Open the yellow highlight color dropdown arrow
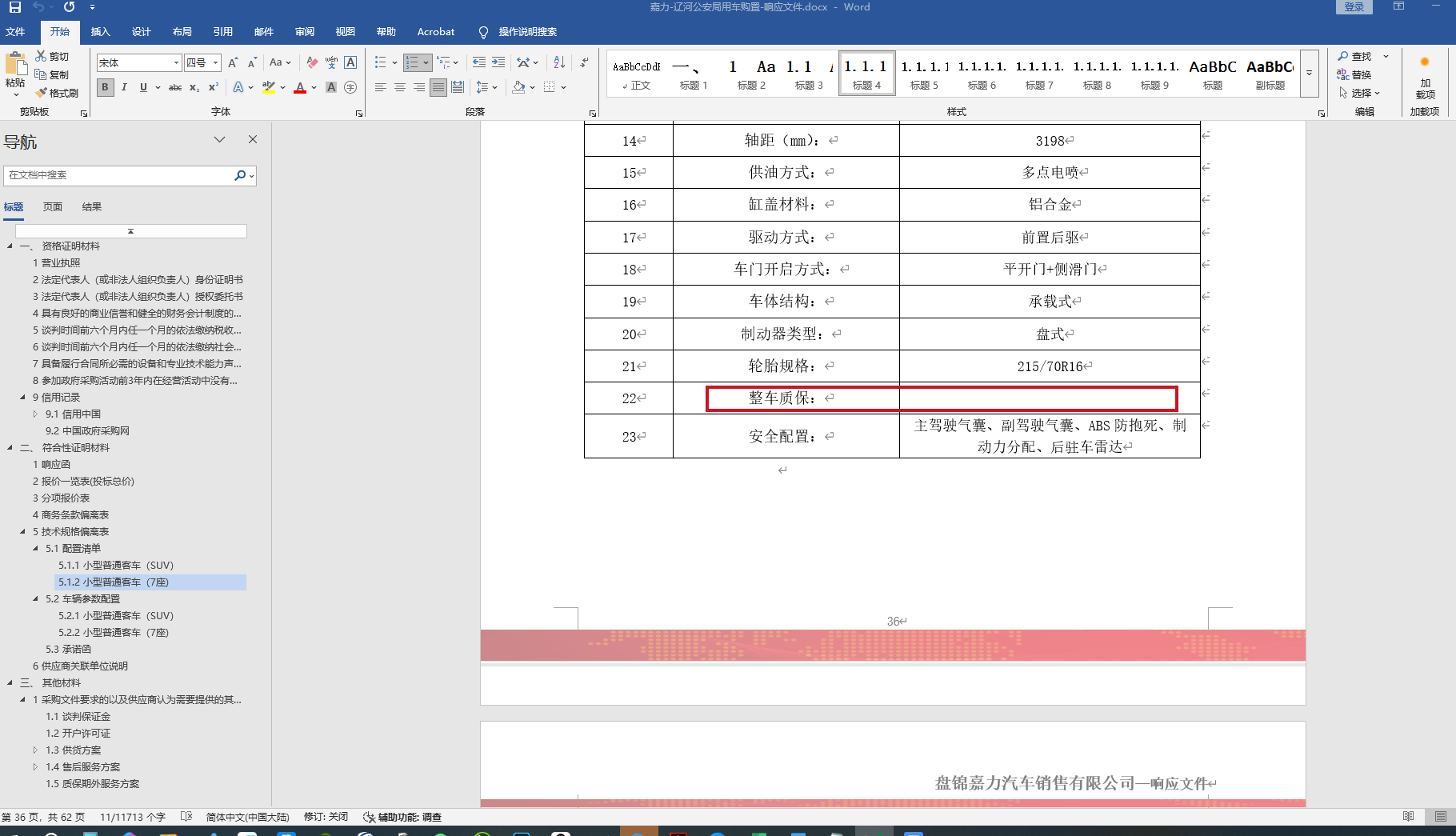This screenshot has height=836, width=1456. click(282, 87)
